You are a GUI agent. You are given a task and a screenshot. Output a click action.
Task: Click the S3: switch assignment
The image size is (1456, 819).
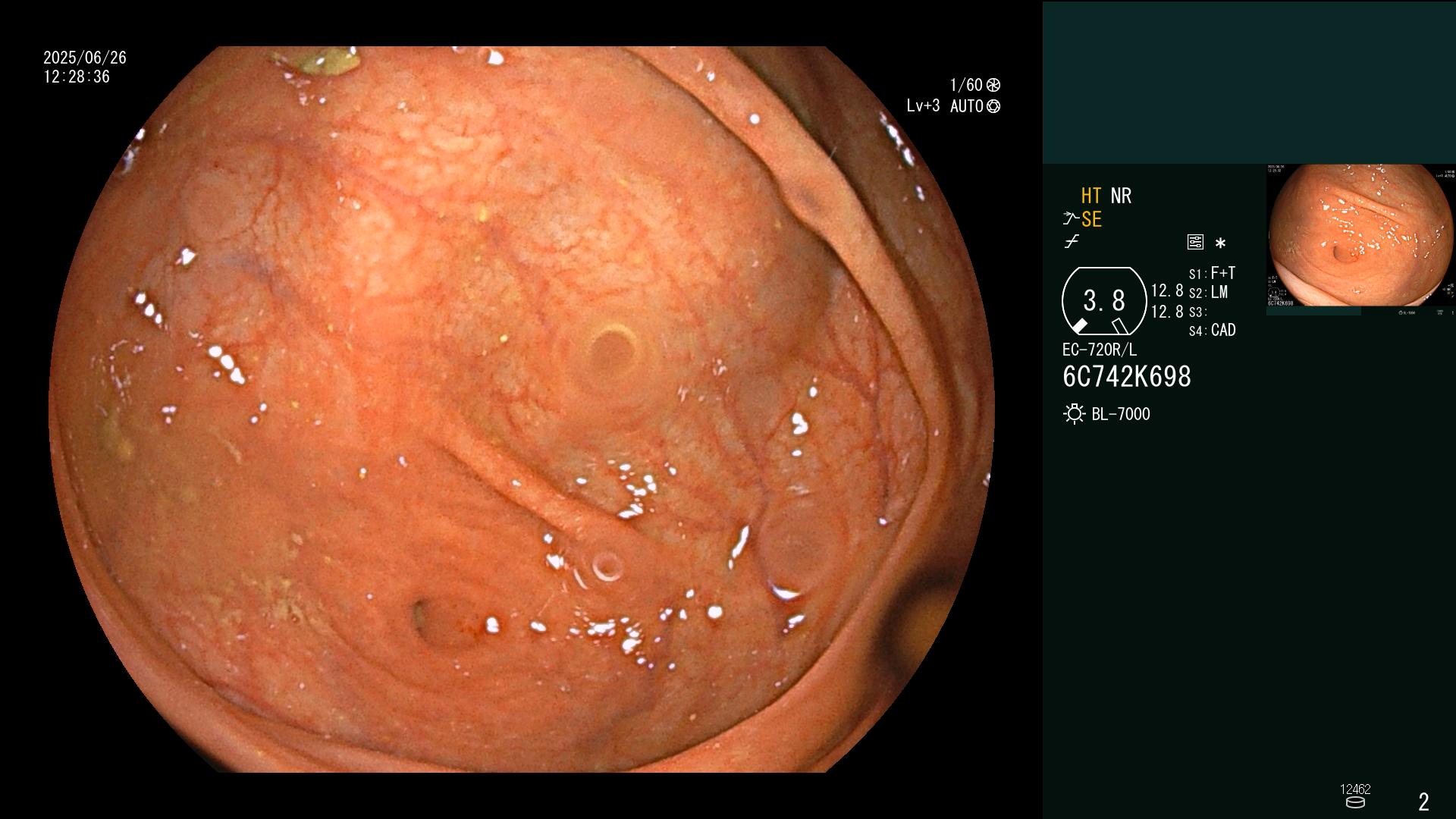tap(1198, 312)
